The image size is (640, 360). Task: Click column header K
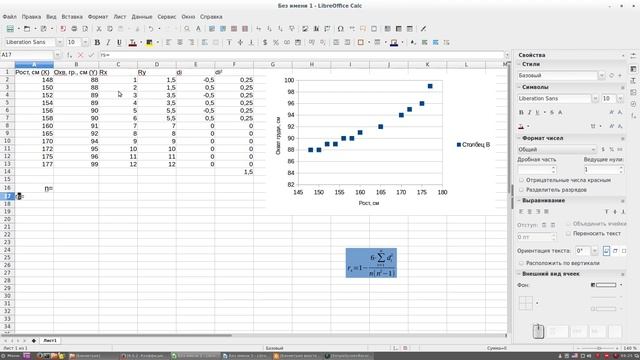427,64
